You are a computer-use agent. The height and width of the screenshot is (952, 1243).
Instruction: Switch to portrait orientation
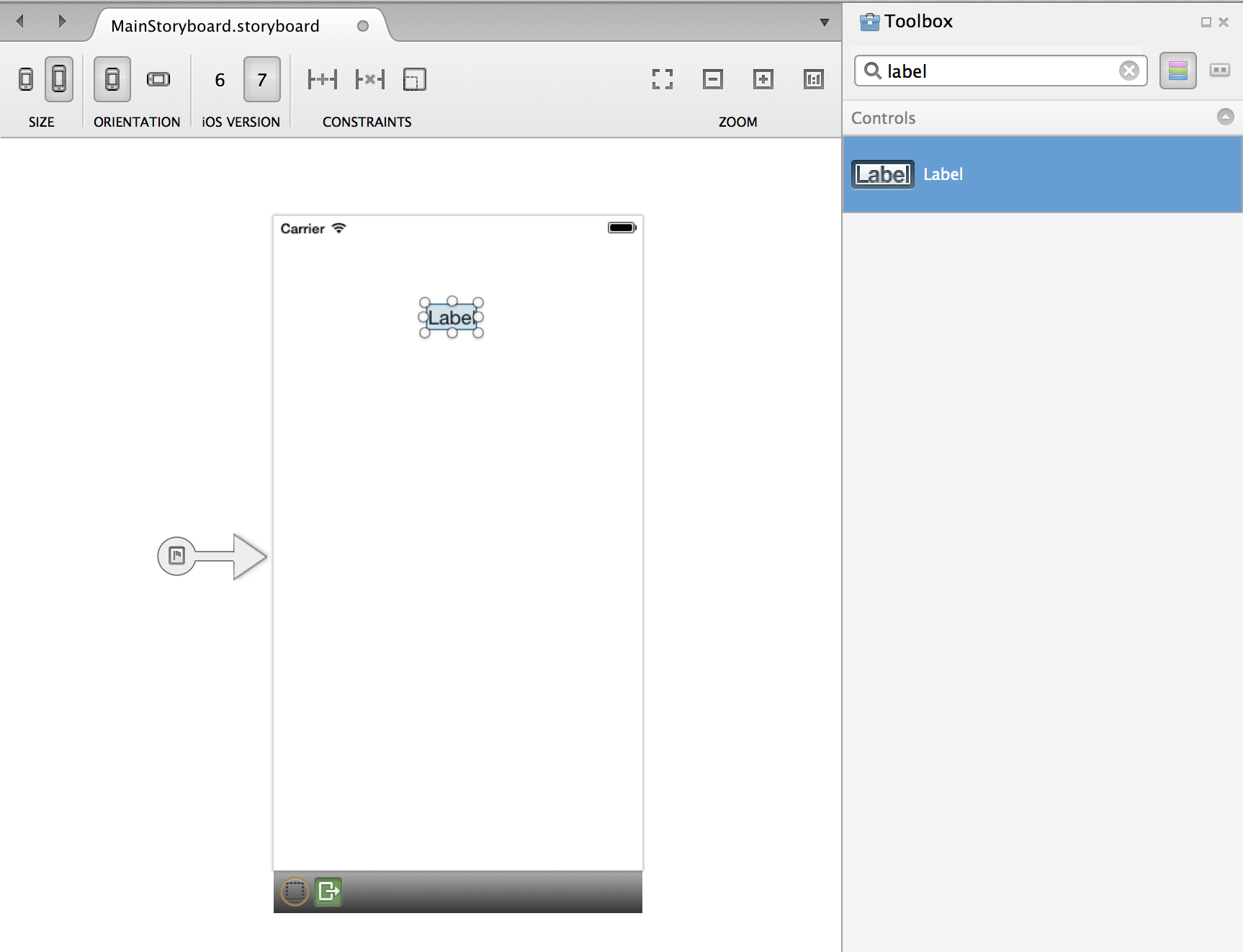pyautogui.click(x=112, y=79)
